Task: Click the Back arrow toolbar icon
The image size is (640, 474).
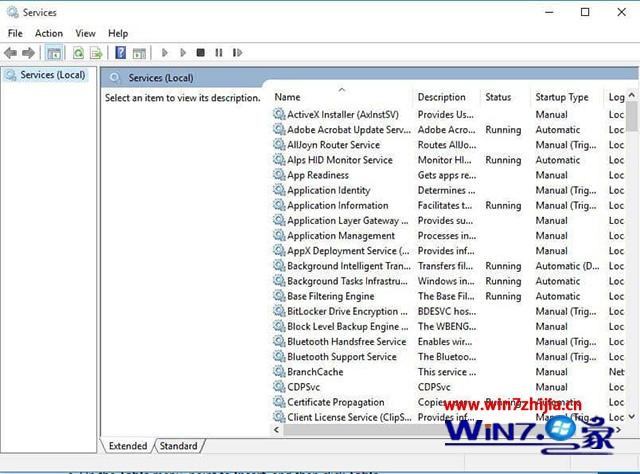Action: tap(11, 53)
